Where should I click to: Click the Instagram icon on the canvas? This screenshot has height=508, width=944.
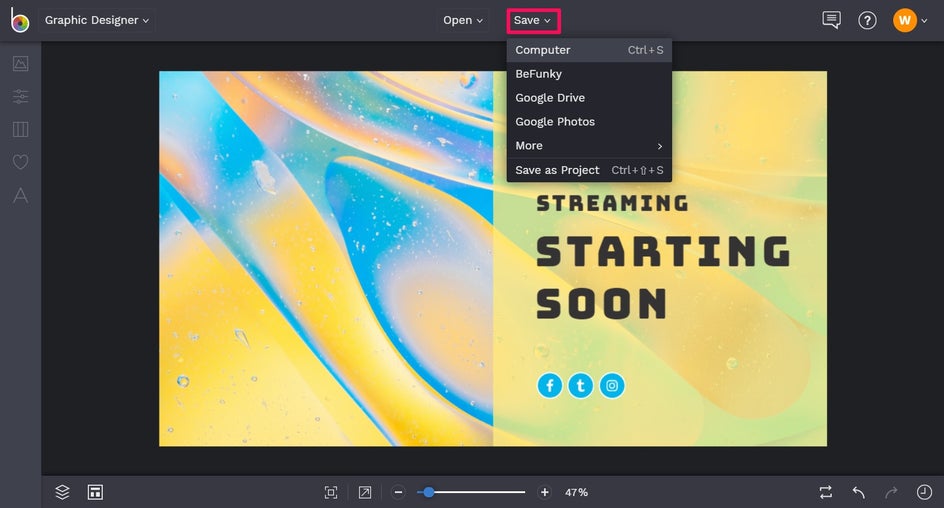(612, 386)
